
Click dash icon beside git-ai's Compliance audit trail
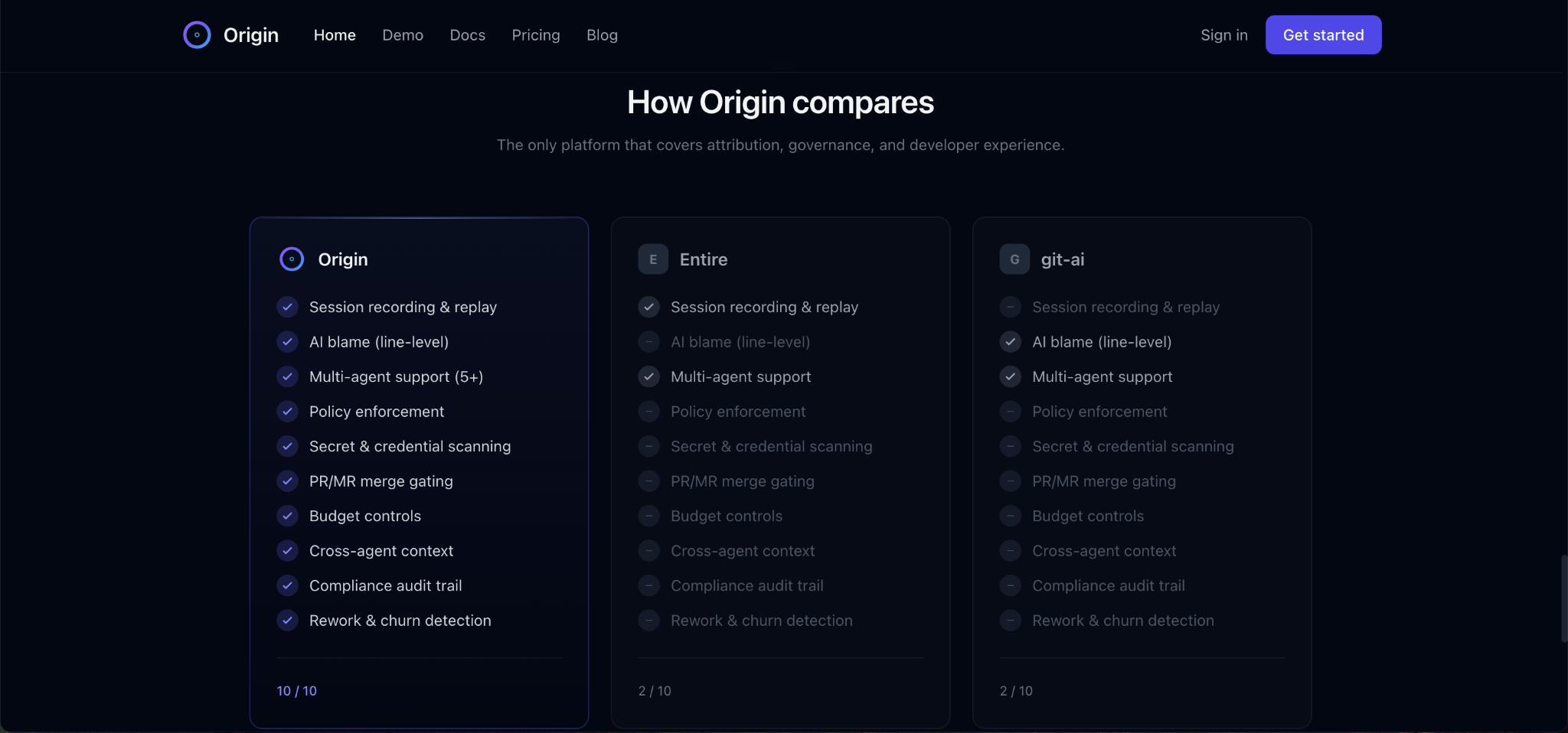pyautogui.click(x=1010, y=585)
